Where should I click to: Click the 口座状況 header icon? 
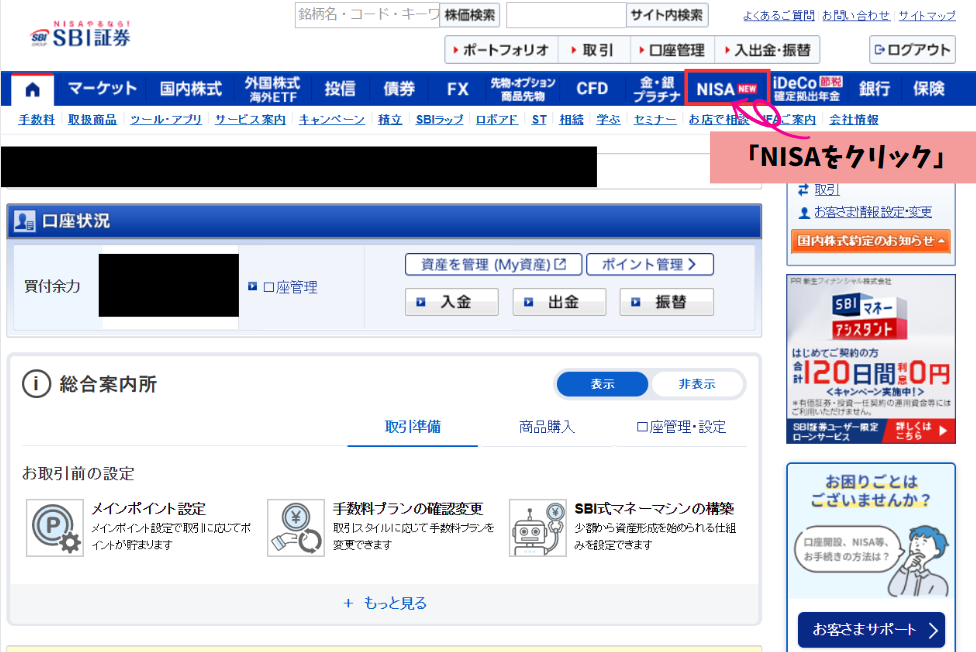click(25, 221)
